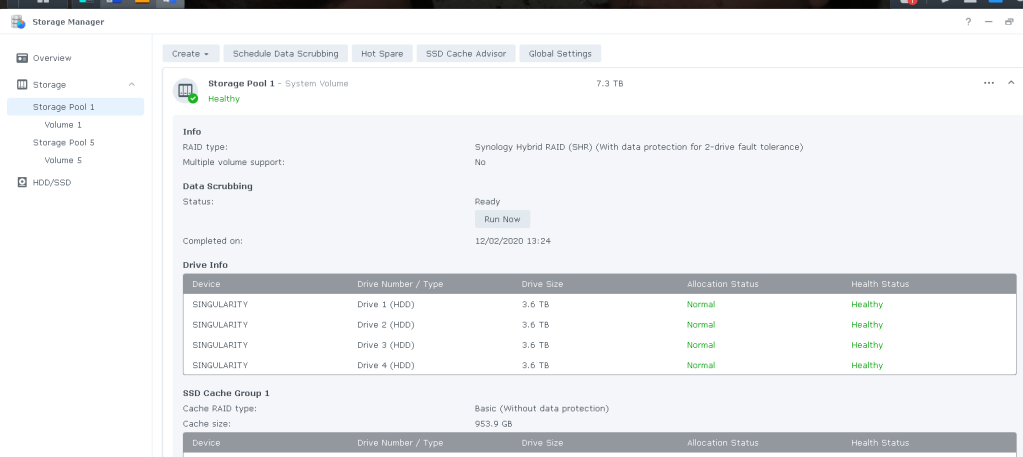Click Drive Size header in Drive Info
Viewport: 1023px width, 457px height.
(542, 284)
